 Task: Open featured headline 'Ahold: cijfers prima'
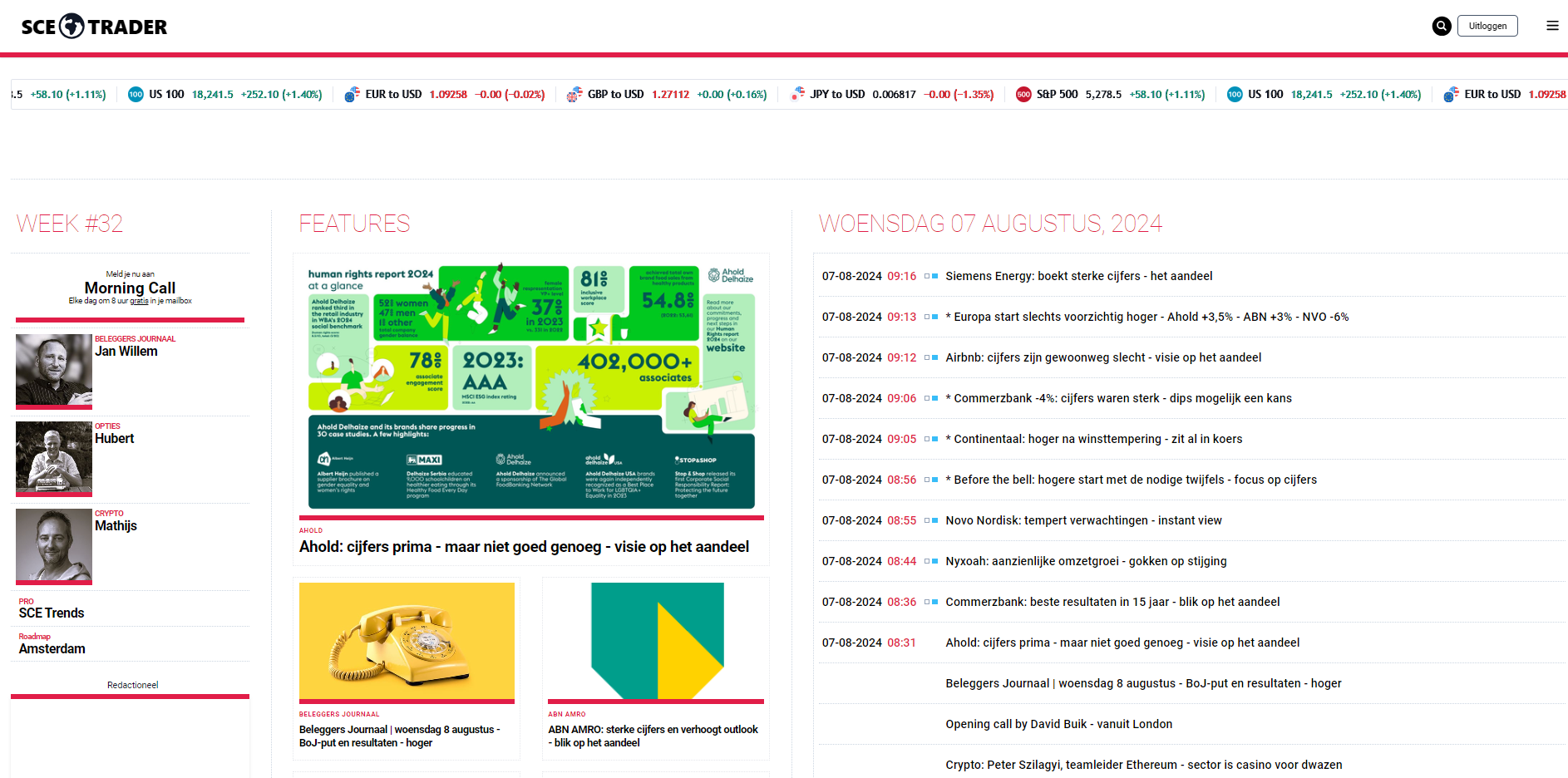[524, 547]
